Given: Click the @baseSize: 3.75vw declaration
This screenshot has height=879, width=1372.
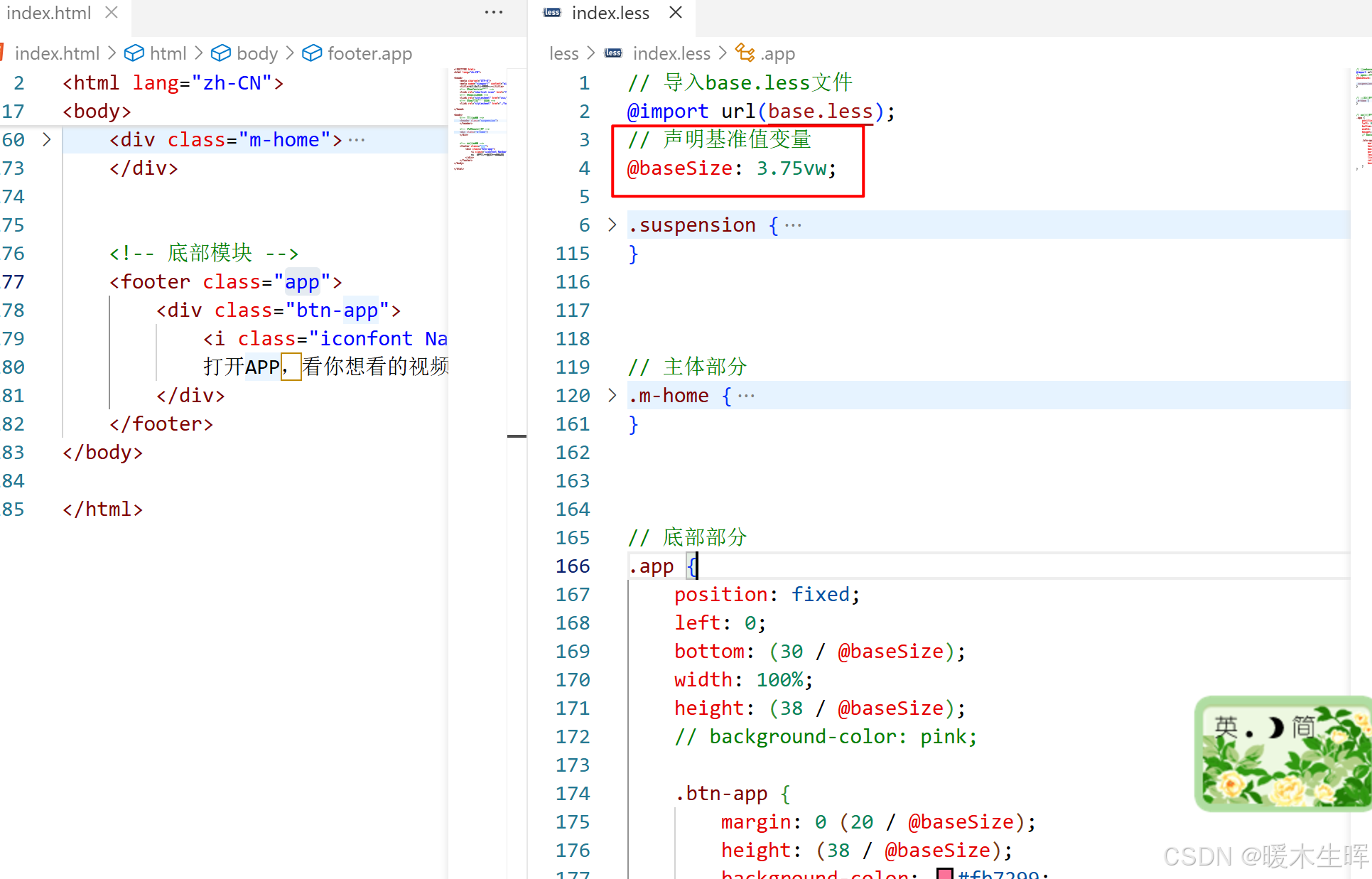Looking at the screenshot, I should pos(732,168).
